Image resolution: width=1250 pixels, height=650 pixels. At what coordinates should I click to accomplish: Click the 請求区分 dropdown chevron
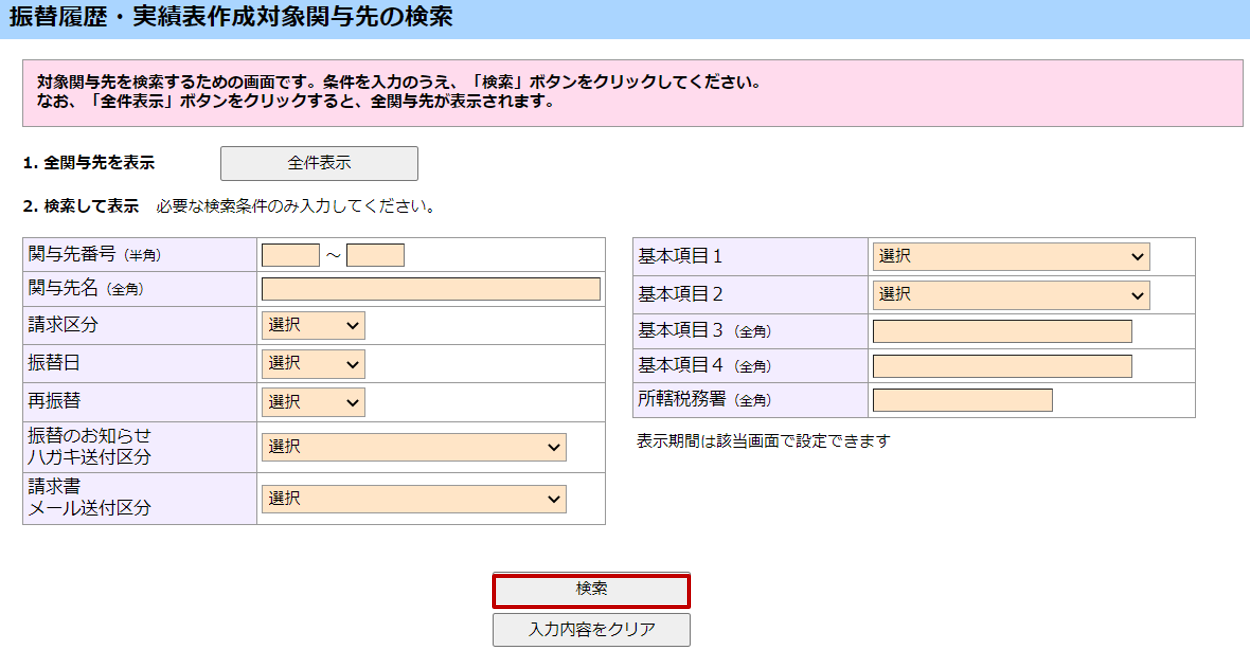click(352, 326)
